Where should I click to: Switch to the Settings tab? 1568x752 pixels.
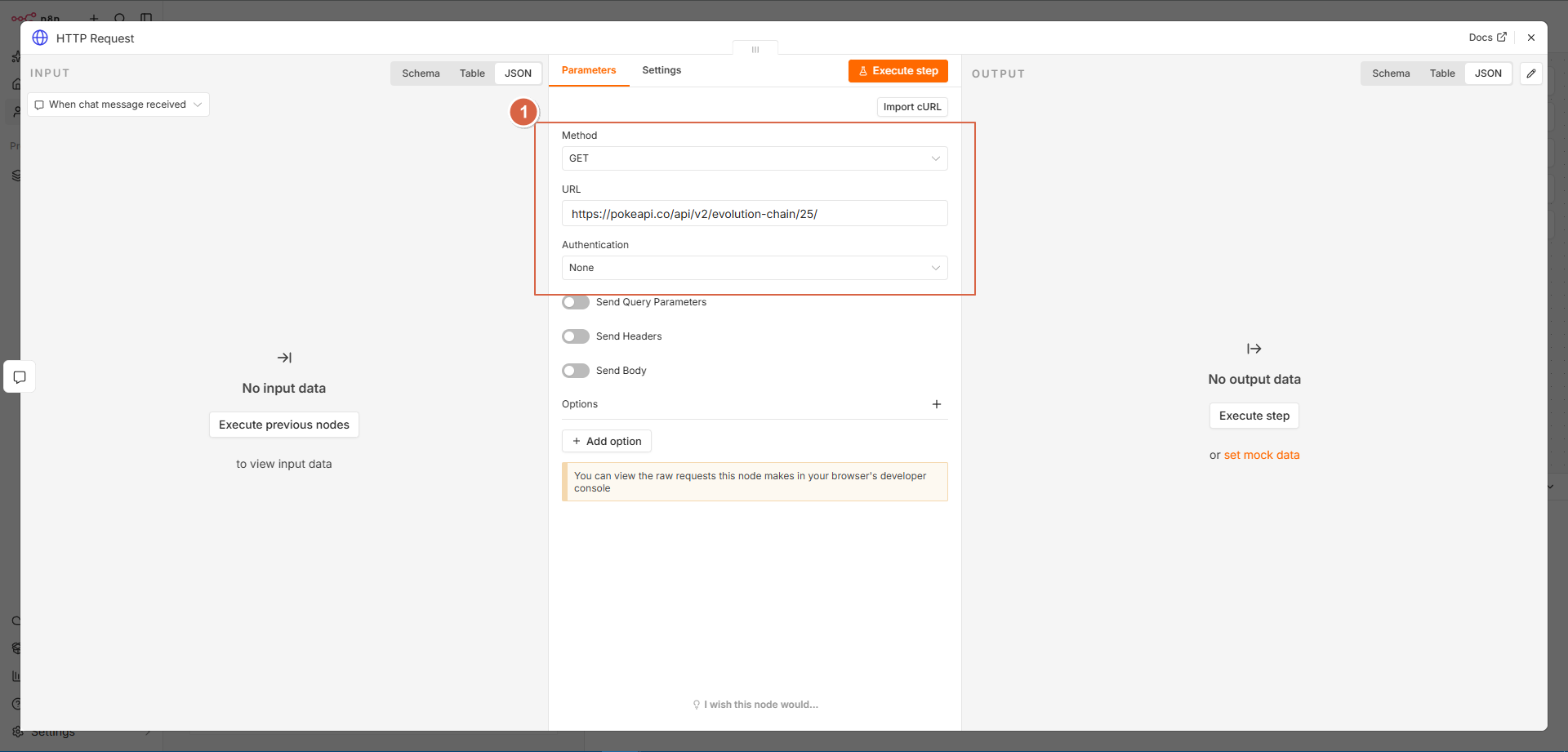[661, 70]
